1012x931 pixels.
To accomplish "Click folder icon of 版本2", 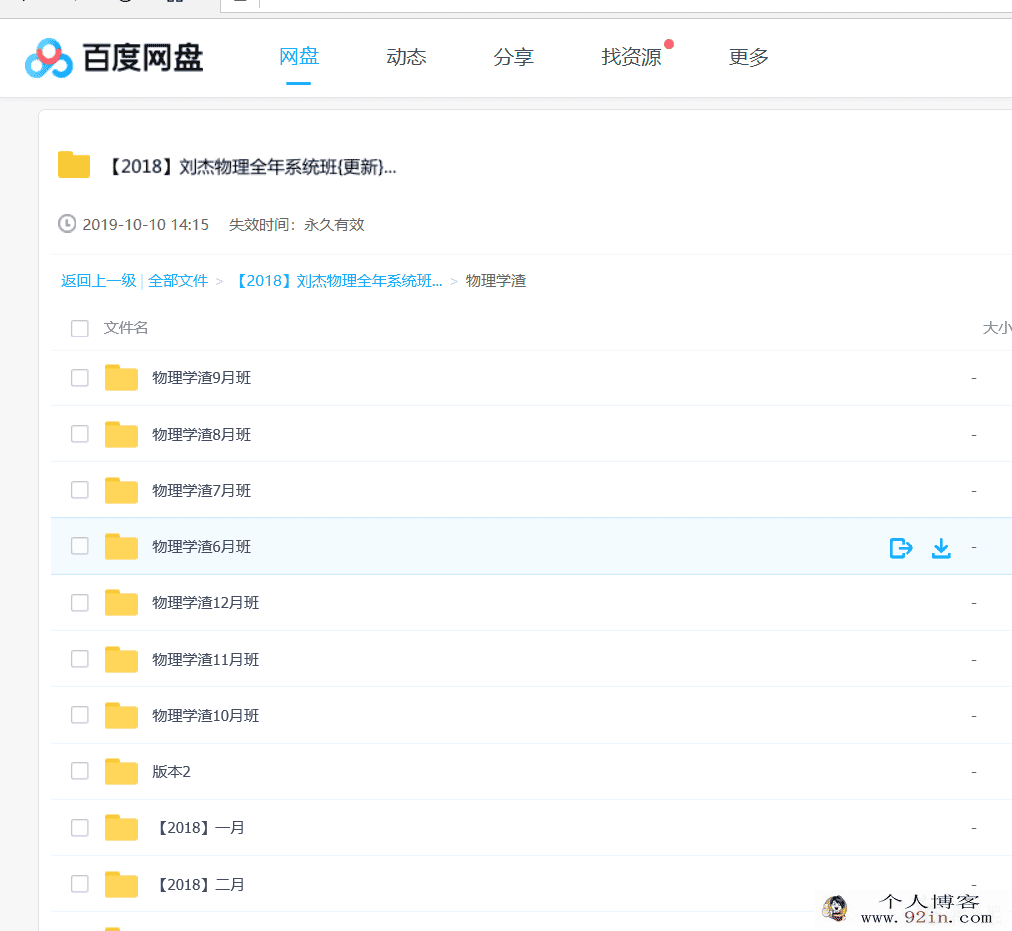I will coord(121,772).
